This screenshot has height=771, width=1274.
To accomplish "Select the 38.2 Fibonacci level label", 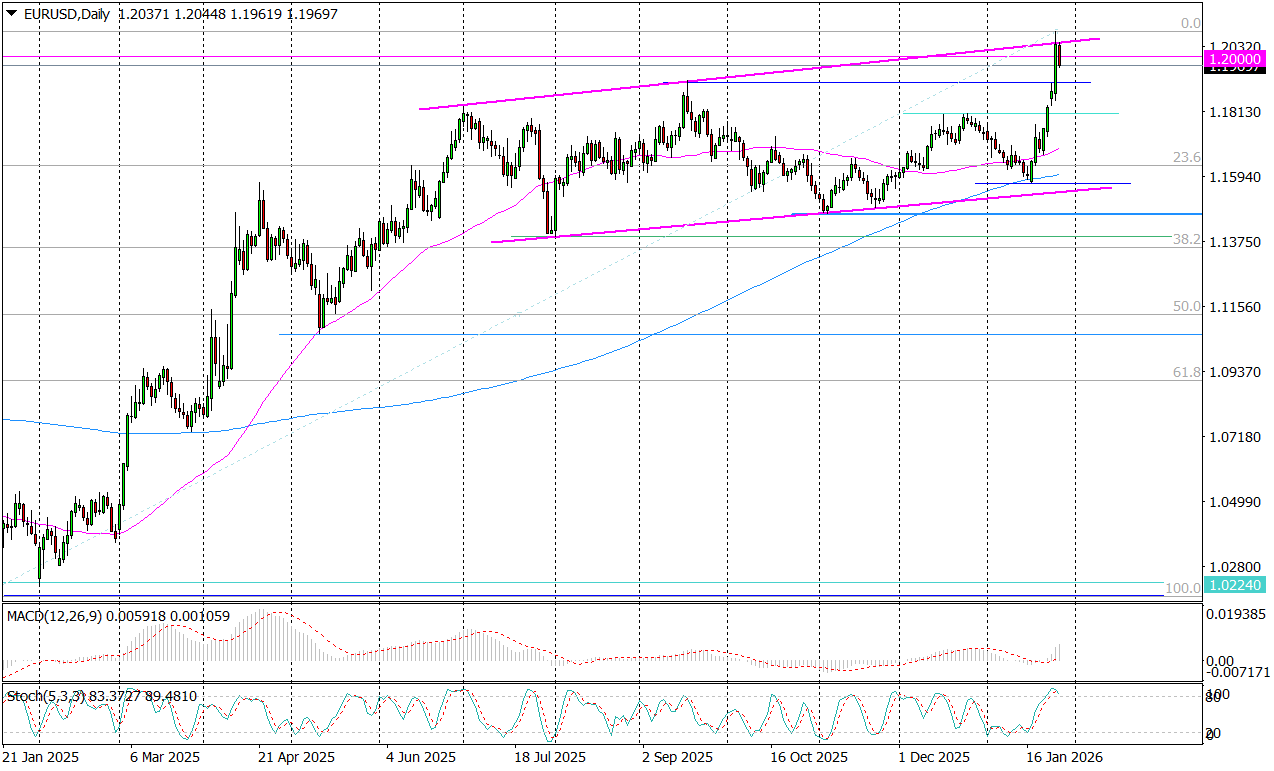I will coord(1186,240).
